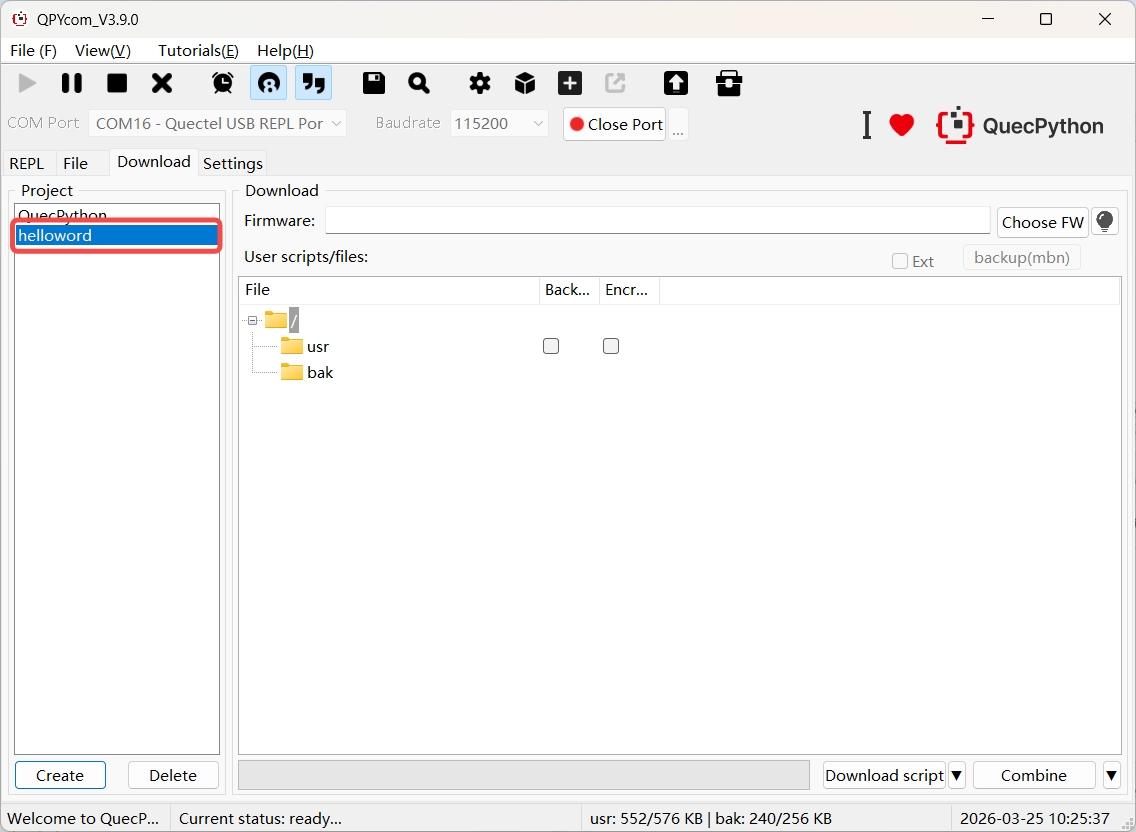Expand the Download script arrow menu
This screenshot has height=832, width=1136.
click(957, 775)
